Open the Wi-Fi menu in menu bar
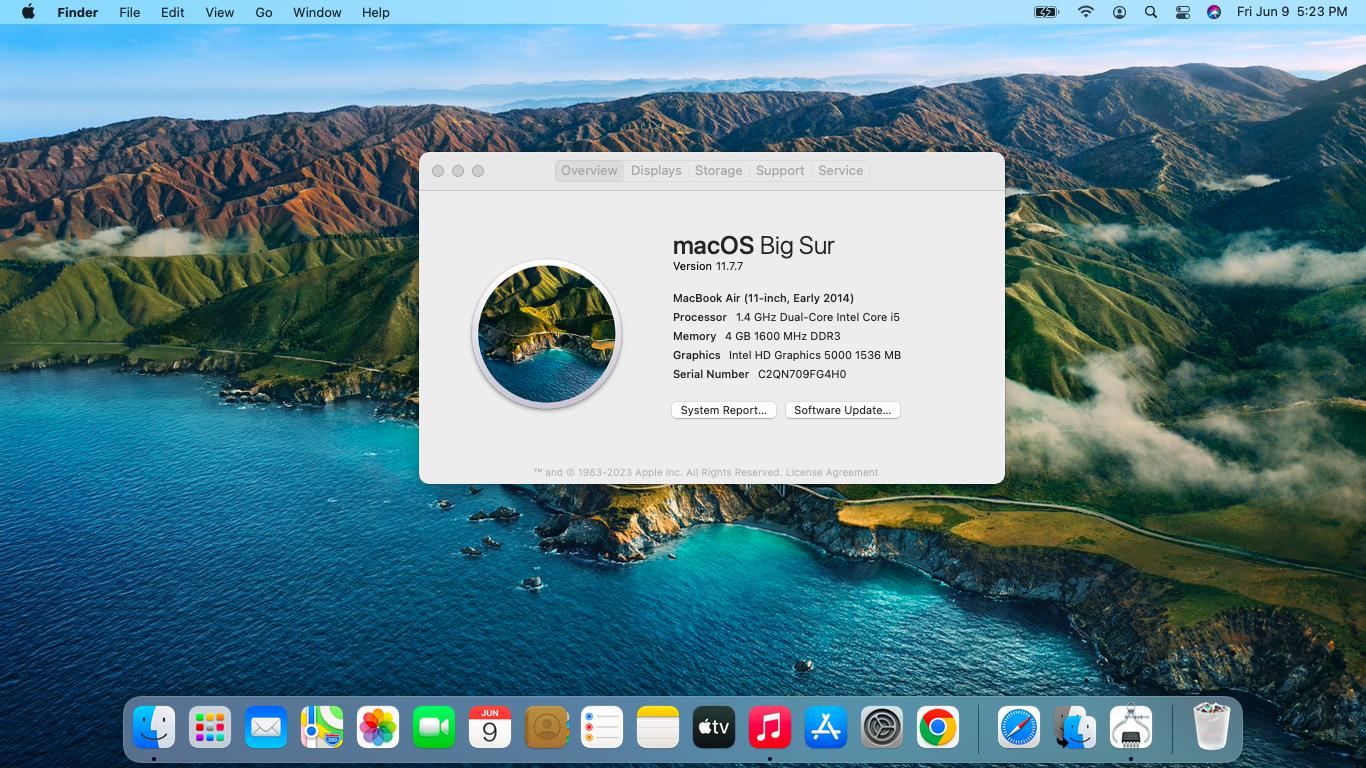This screenshot has width=1366, height=768. tap(1086, 12)
